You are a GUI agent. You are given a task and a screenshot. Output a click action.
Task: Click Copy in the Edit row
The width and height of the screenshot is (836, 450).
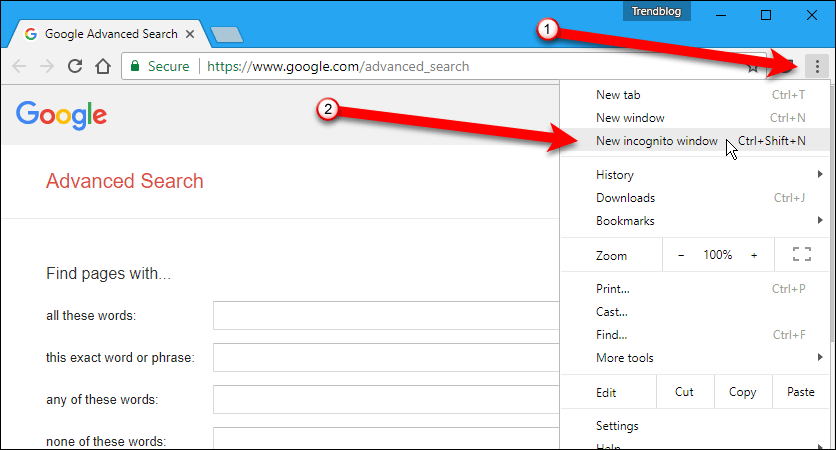click(743, 392)
